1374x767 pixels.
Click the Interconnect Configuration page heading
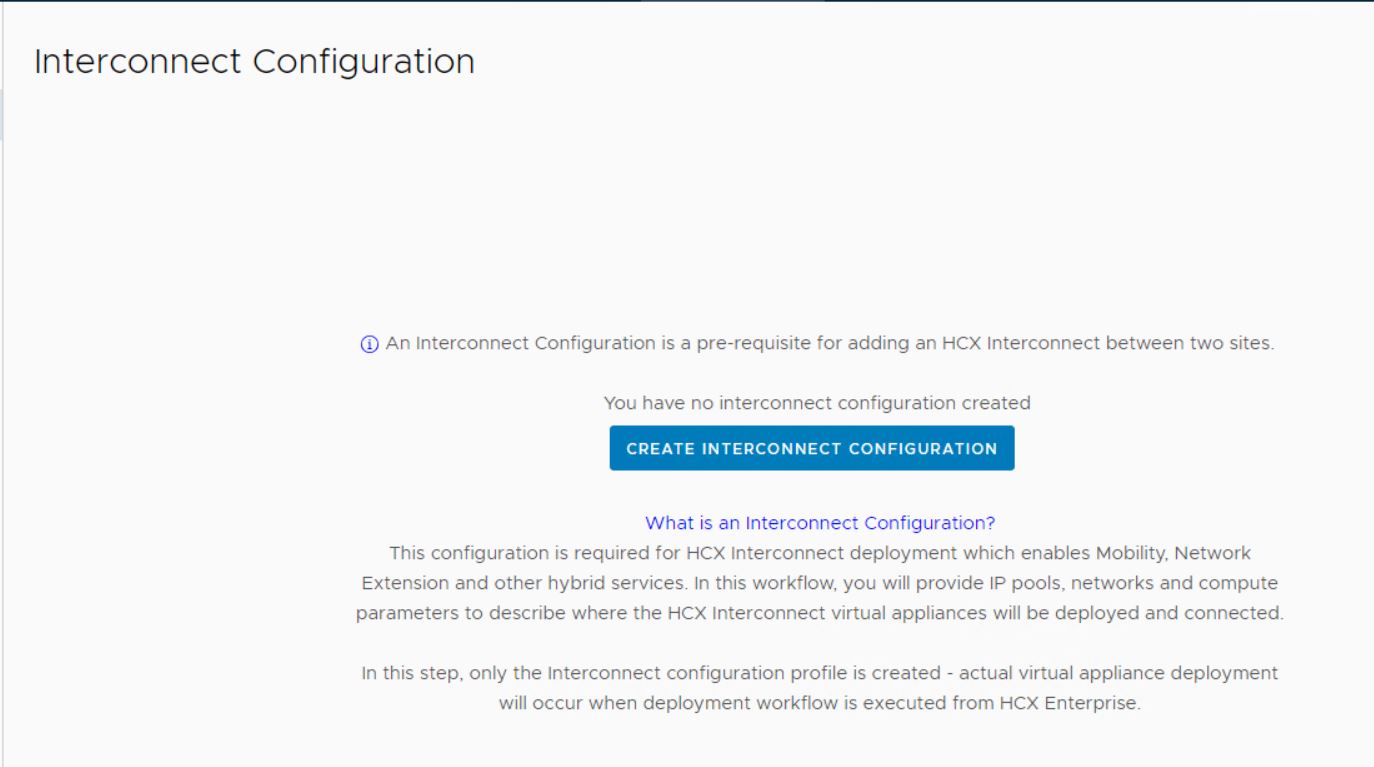click(x=254, y=62)
